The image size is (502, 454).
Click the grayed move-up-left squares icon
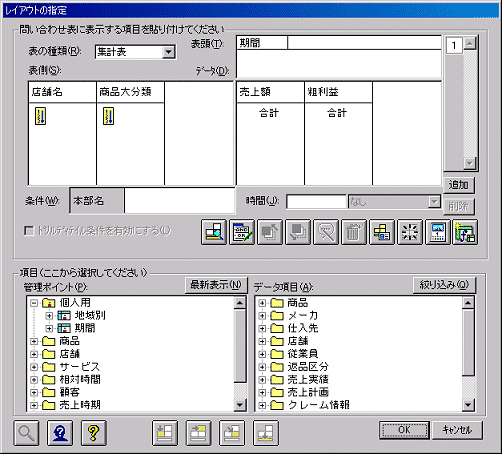click(x=270, y=232)
